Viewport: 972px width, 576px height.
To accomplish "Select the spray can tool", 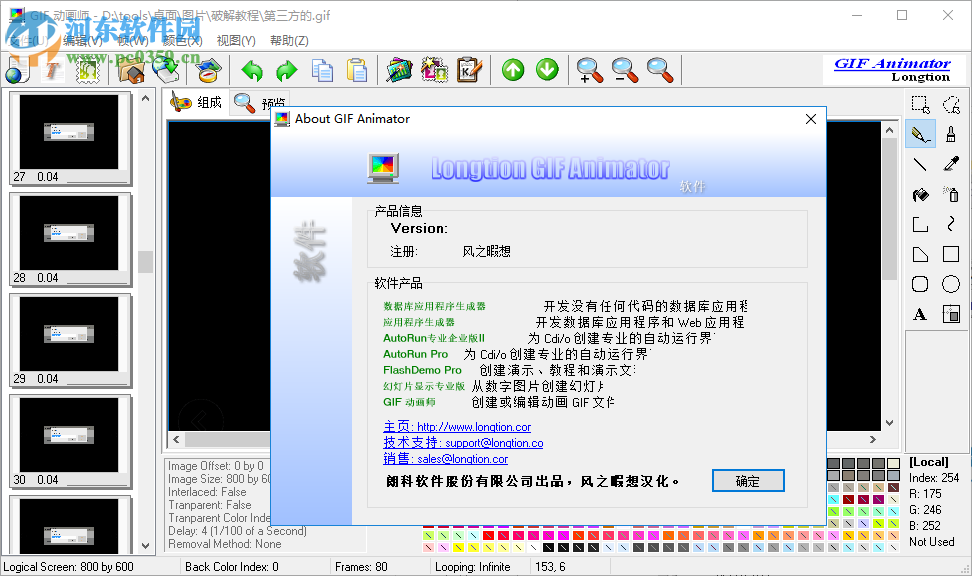I will pyautogui.click(x=950, y=193).
